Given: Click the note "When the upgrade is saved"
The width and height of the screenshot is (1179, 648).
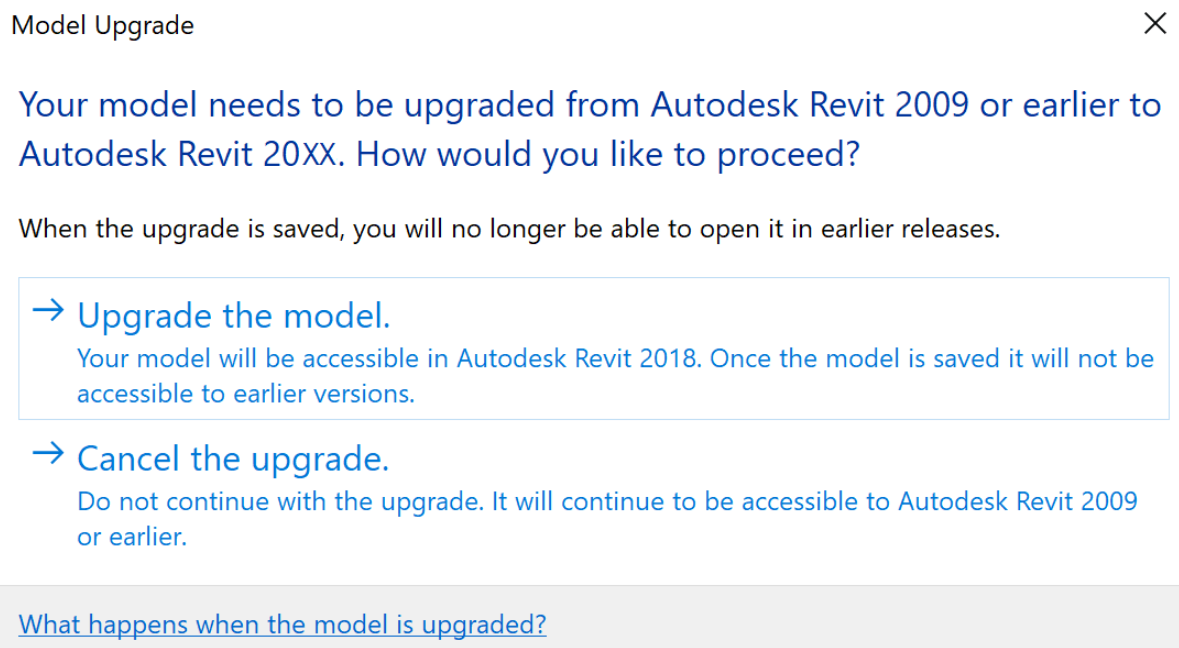Looking at the screenshot, I should pyautogui.click(x=508, y=228).
